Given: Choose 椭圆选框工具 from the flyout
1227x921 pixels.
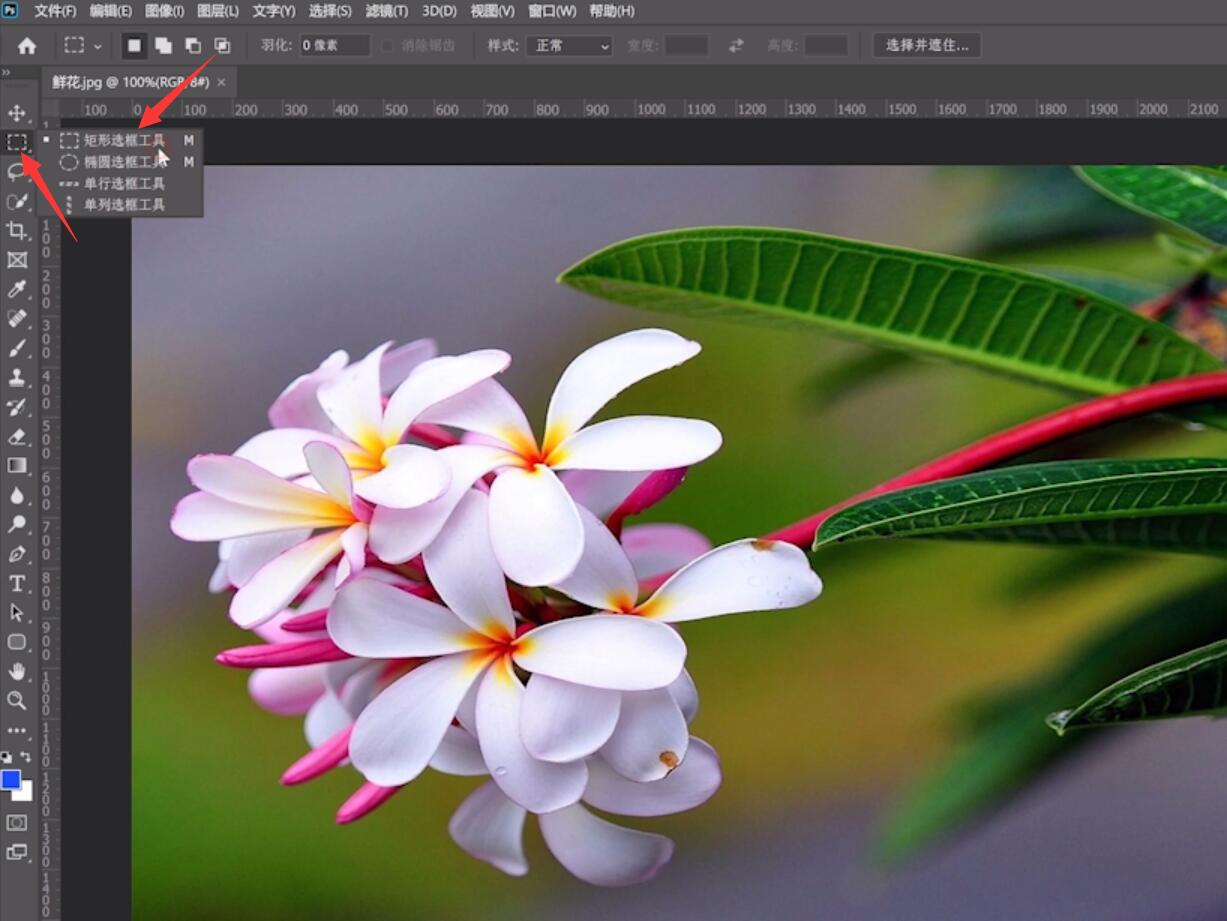Looking at the screenshot, I should [x=120, y=162].
